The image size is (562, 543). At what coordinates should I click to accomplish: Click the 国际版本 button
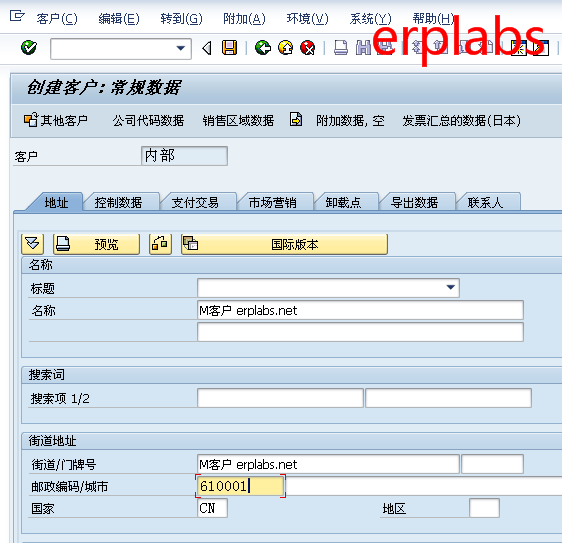tap(284, 244)
